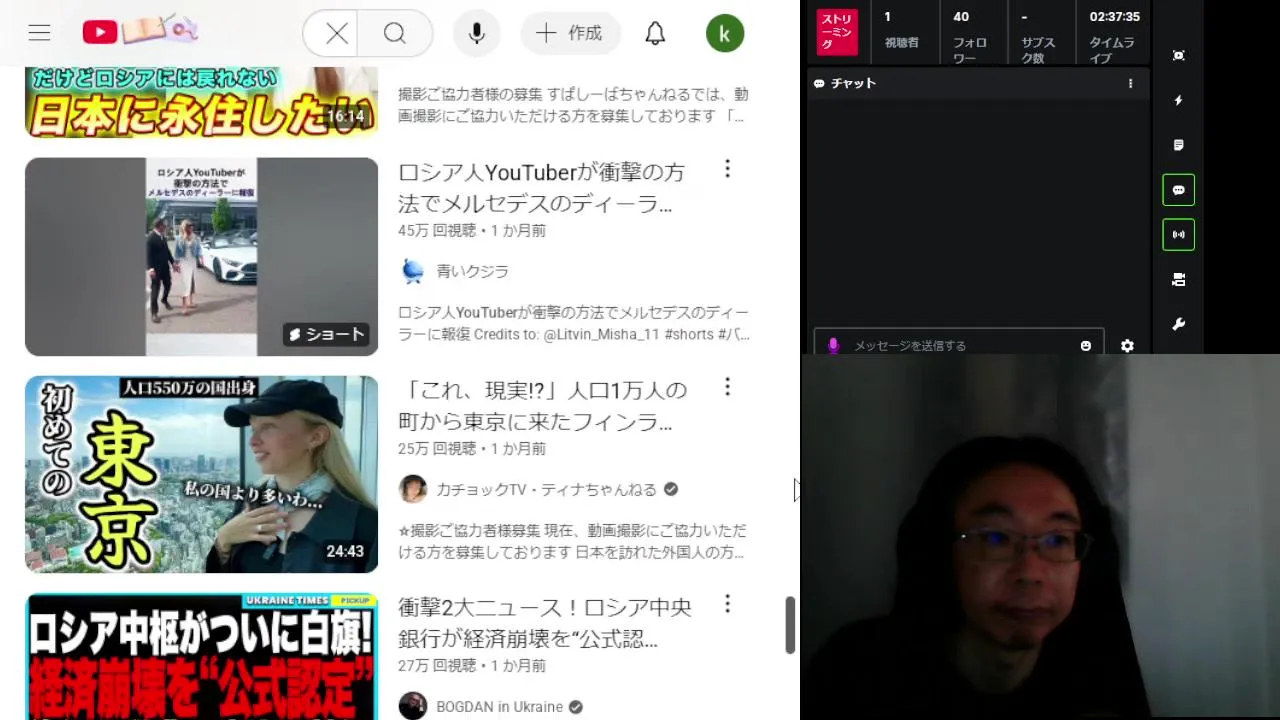Click the 24:43 duration badge
This screenshot has width=1280, height=720.
[x=345, y=551]
